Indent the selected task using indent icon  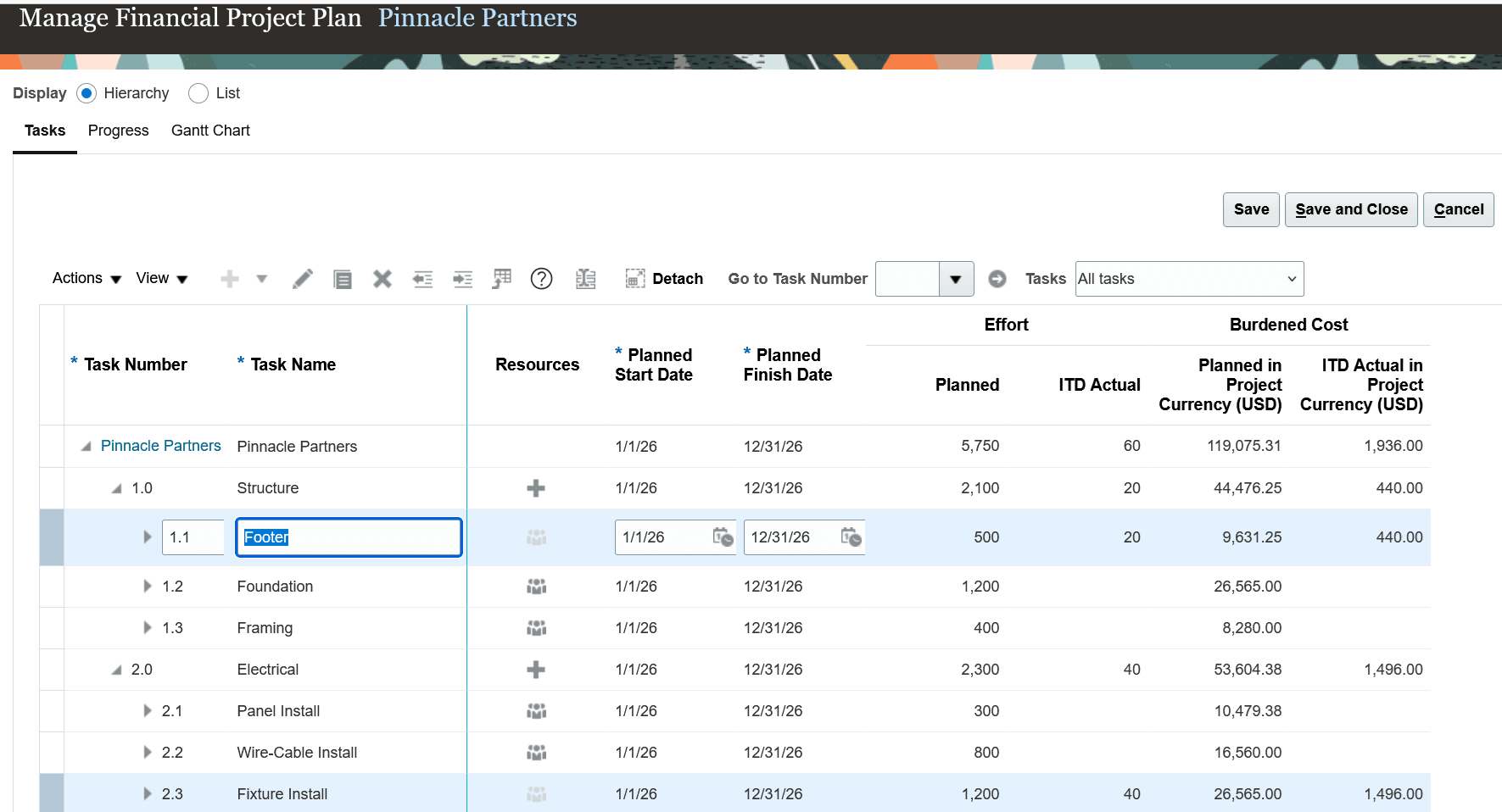[x=462, y=278]
